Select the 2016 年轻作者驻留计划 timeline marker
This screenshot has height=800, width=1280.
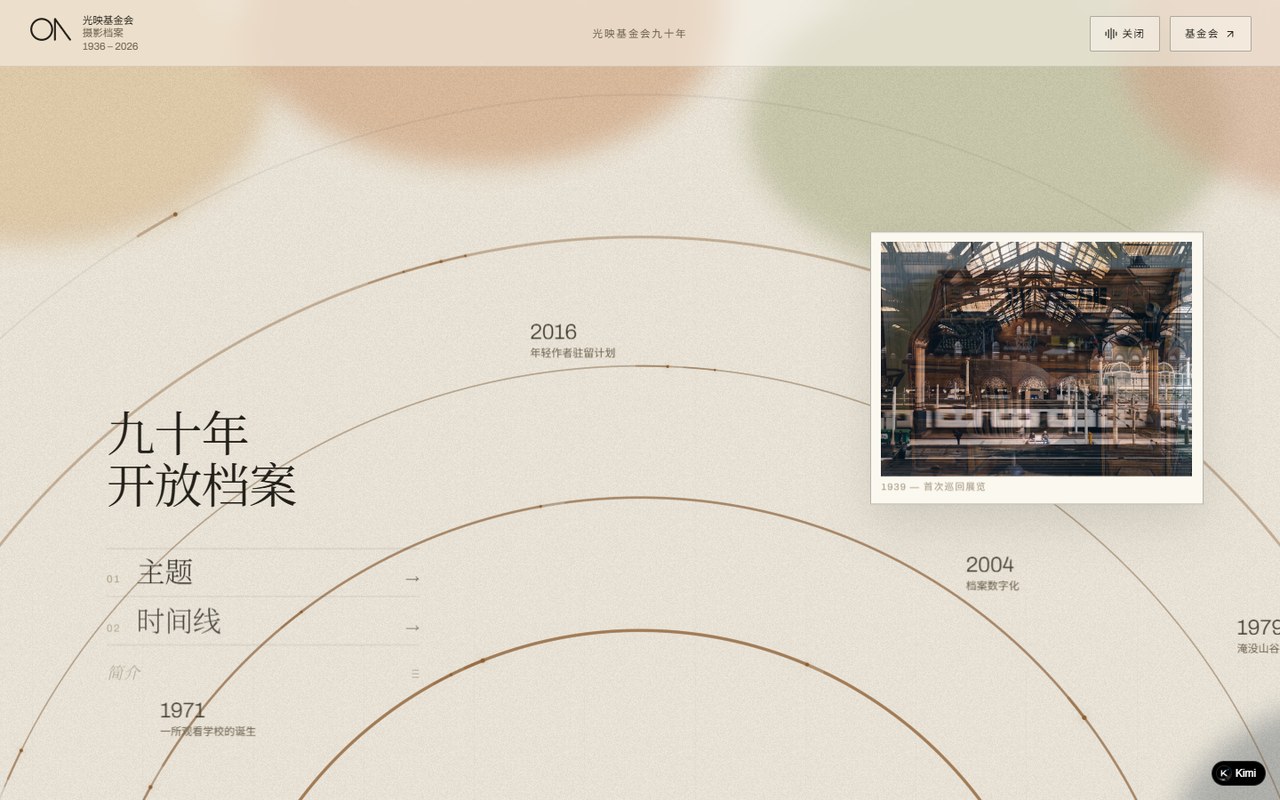[572, 340]
